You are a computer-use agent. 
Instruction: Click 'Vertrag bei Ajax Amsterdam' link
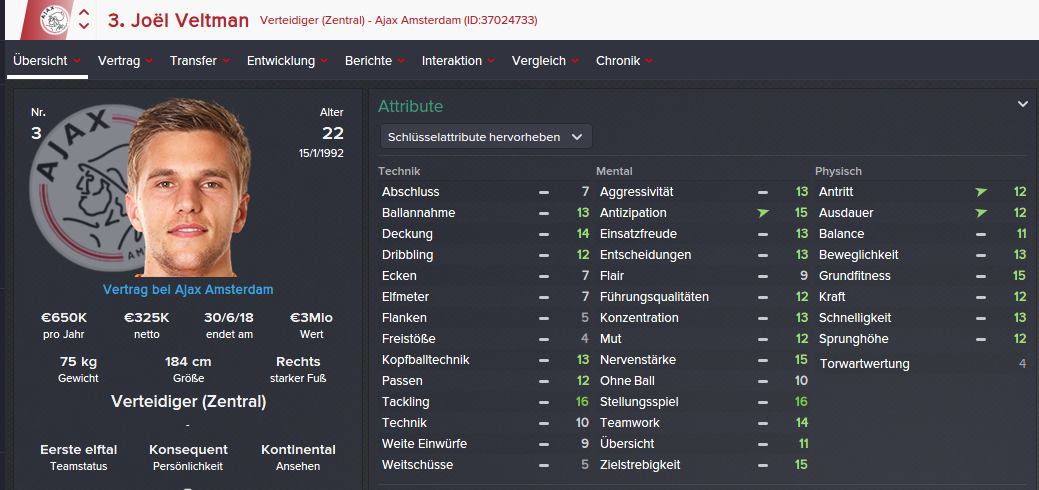188,290
